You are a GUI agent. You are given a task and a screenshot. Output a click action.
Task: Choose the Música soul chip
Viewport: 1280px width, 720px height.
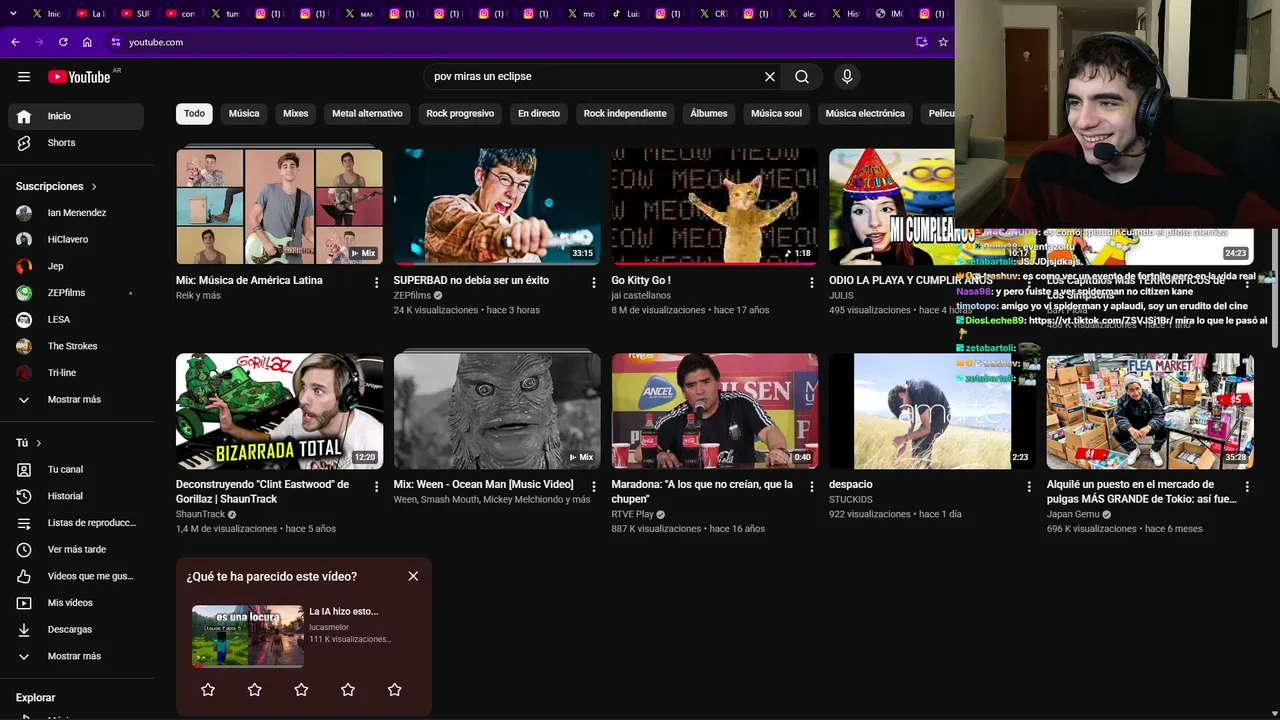click(777, 114)
